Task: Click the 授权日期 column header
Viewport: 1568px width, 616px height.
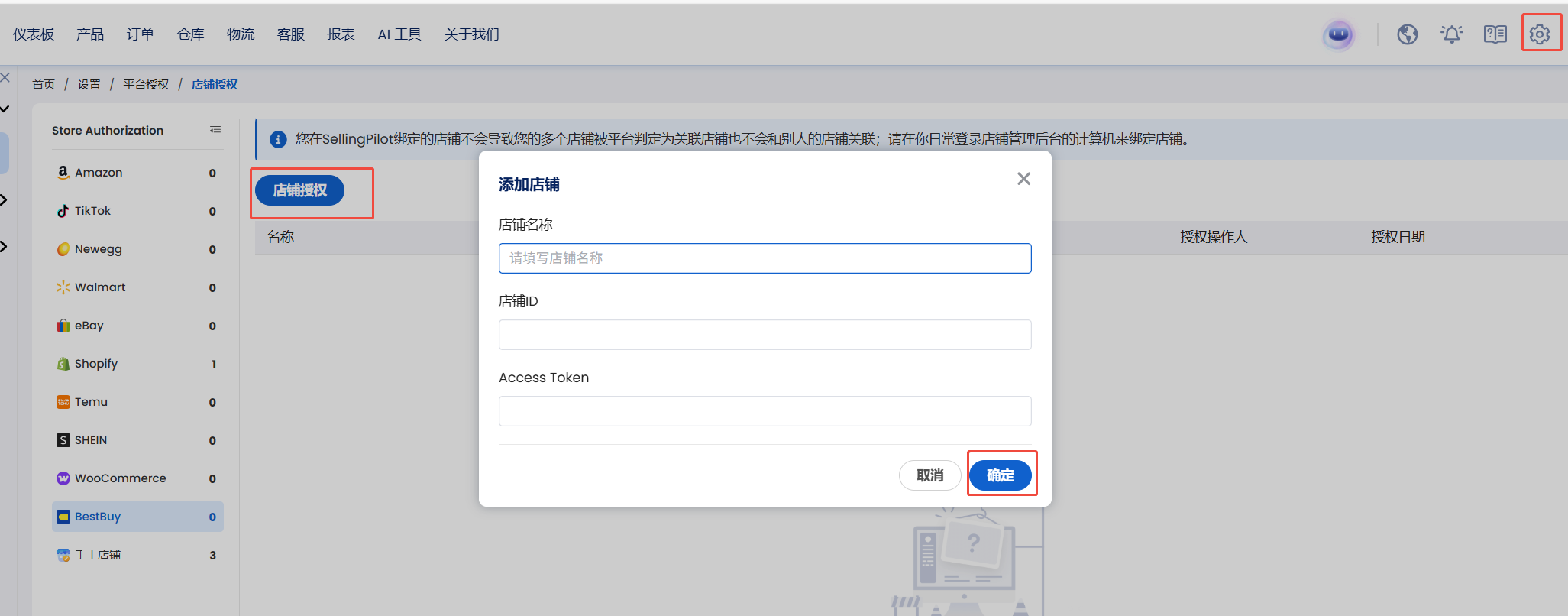Action: [1398, 237]
